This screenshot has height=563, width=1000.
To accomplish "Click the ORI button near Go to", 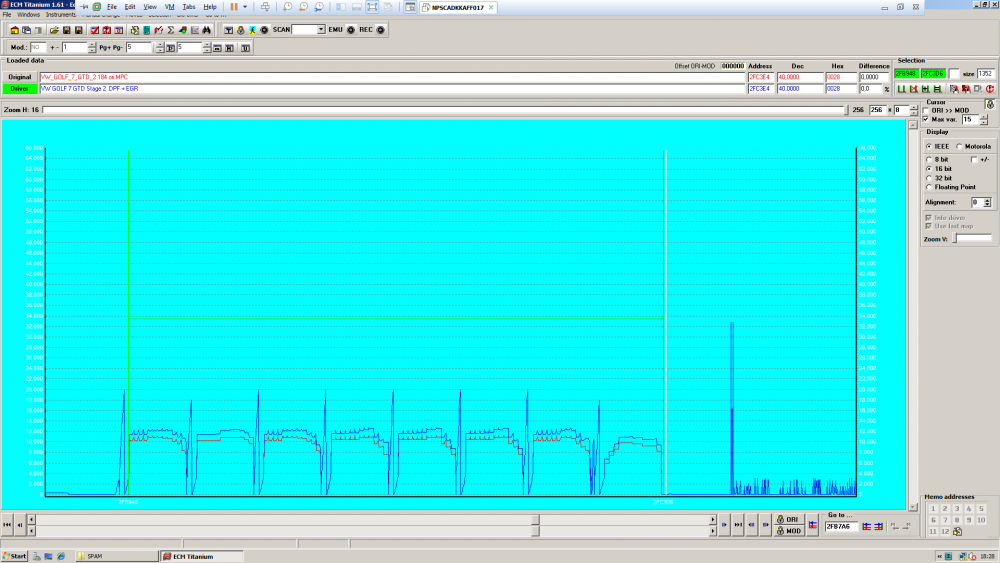I will pos(788,520).
